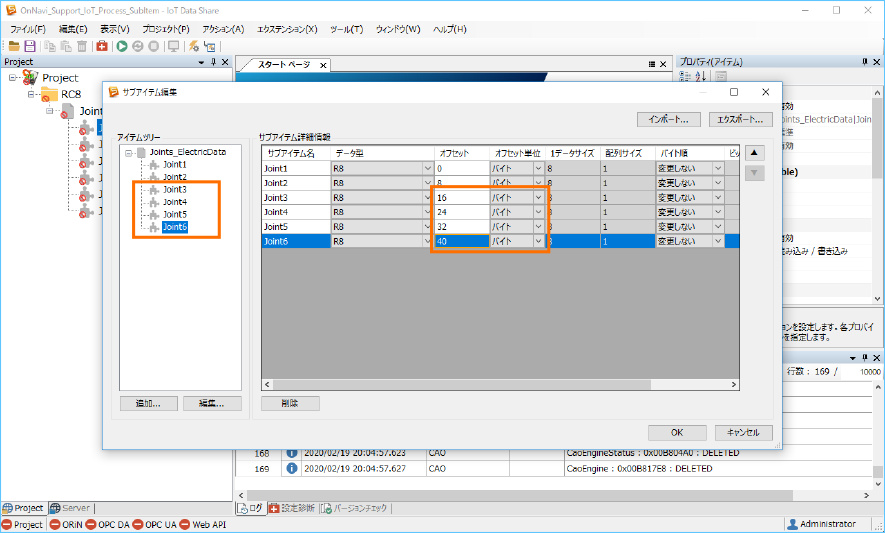The width and height of the screenshot is (885, 533).
Task: Click the offset field for Joint4 row
Action: click(x=459, y=212)
